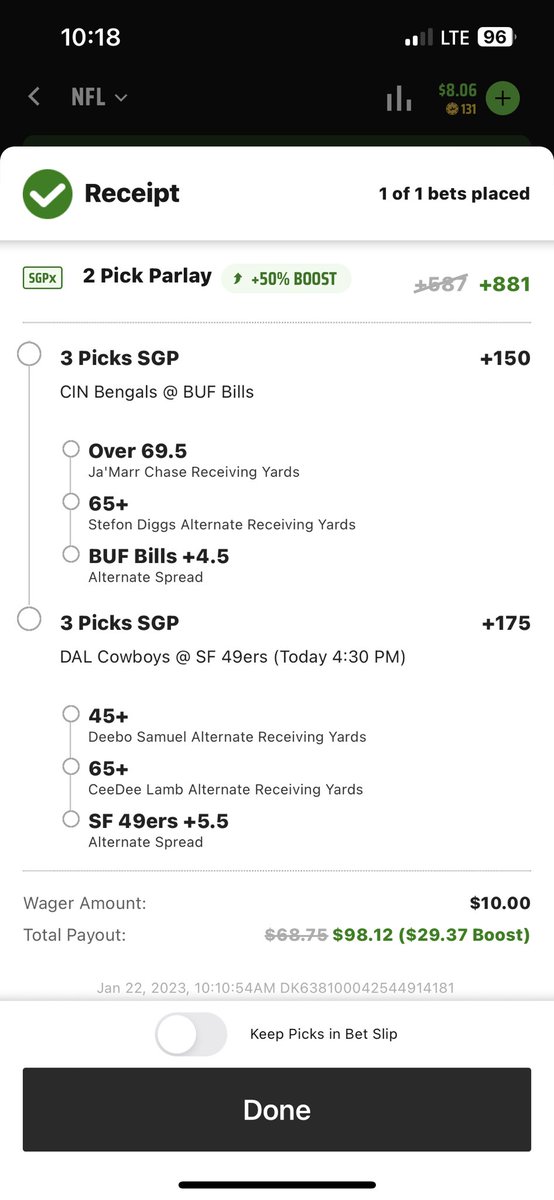Tap the 2 Pick Parlay heading

tap(147, 276)
